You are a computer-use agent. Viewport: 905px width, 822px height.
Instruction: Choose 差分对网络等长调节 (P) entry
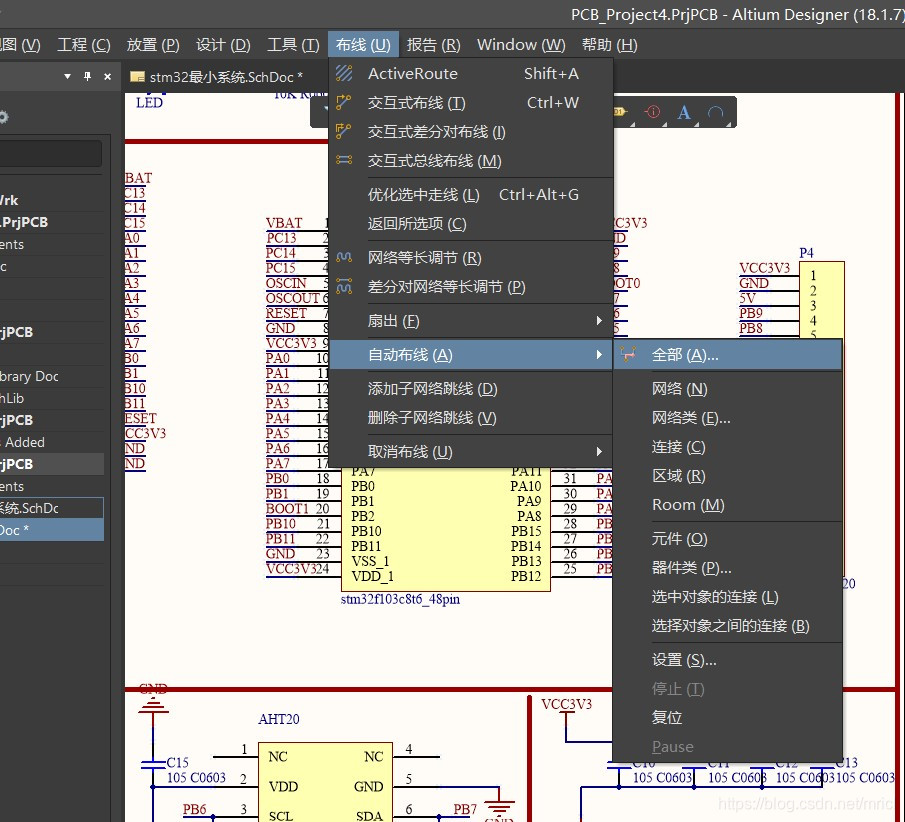pyautogui.click(x=471, y=286)
